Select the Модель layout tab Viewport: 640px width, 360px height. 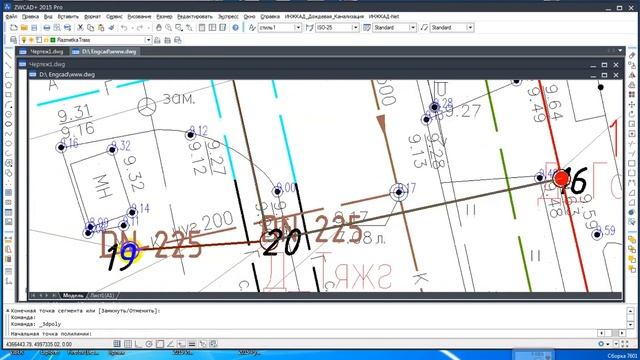click(73, 295)
